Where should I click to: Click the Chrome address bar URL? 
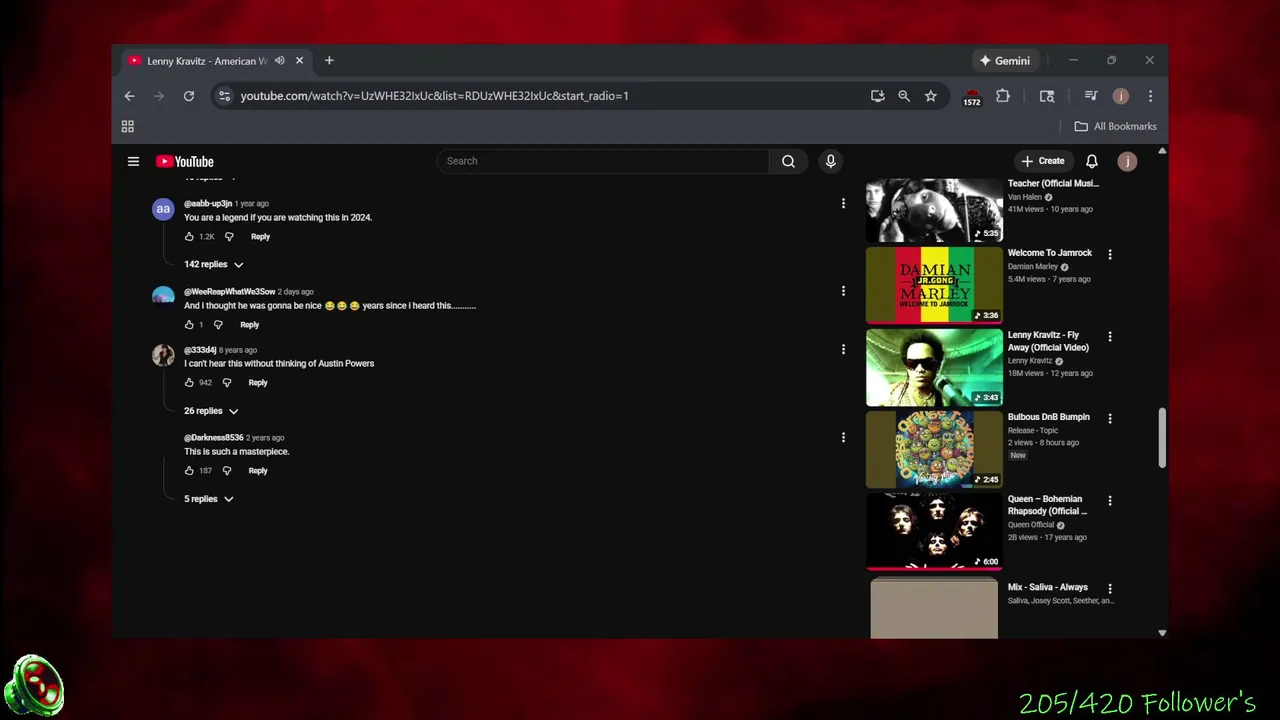click(434, 96)
